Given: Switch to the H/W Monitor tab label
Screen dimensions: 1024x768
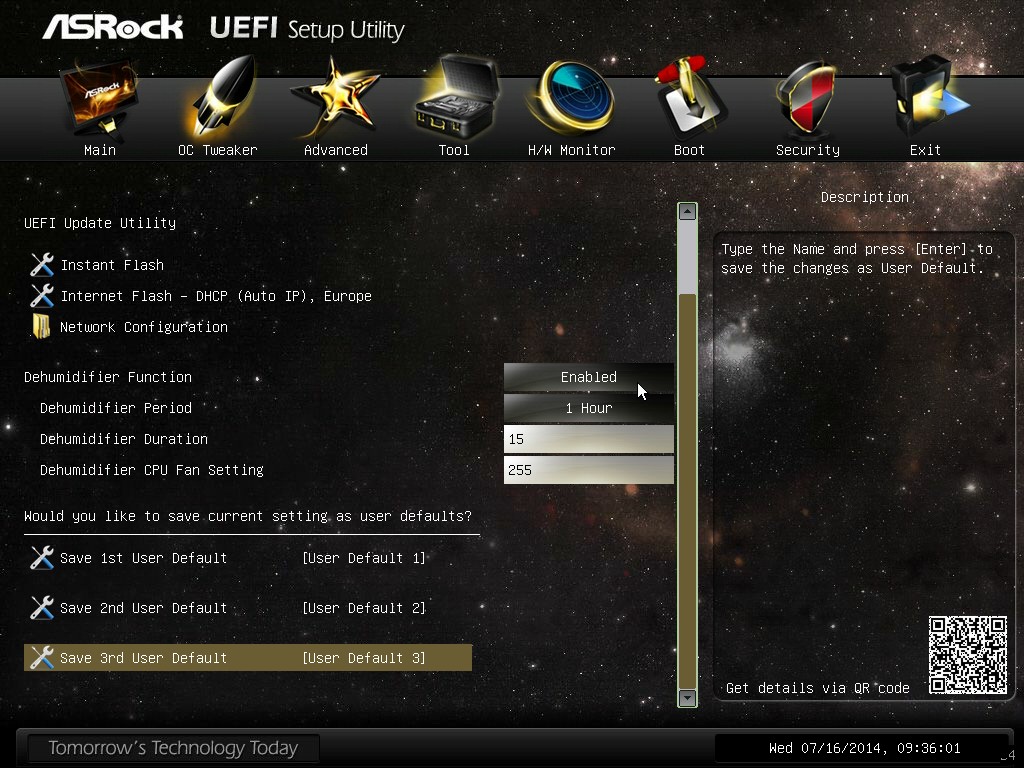Looking at the screenshot, I should (x=571, y=150).
